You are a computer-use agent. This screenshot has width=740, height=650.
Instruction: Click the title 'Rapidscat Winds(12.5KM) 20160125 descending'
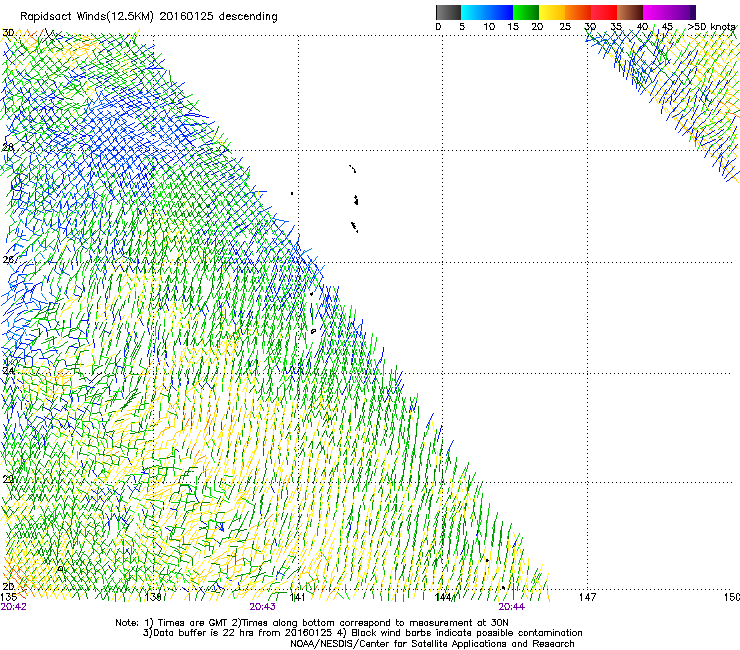(x=149, y=17)
